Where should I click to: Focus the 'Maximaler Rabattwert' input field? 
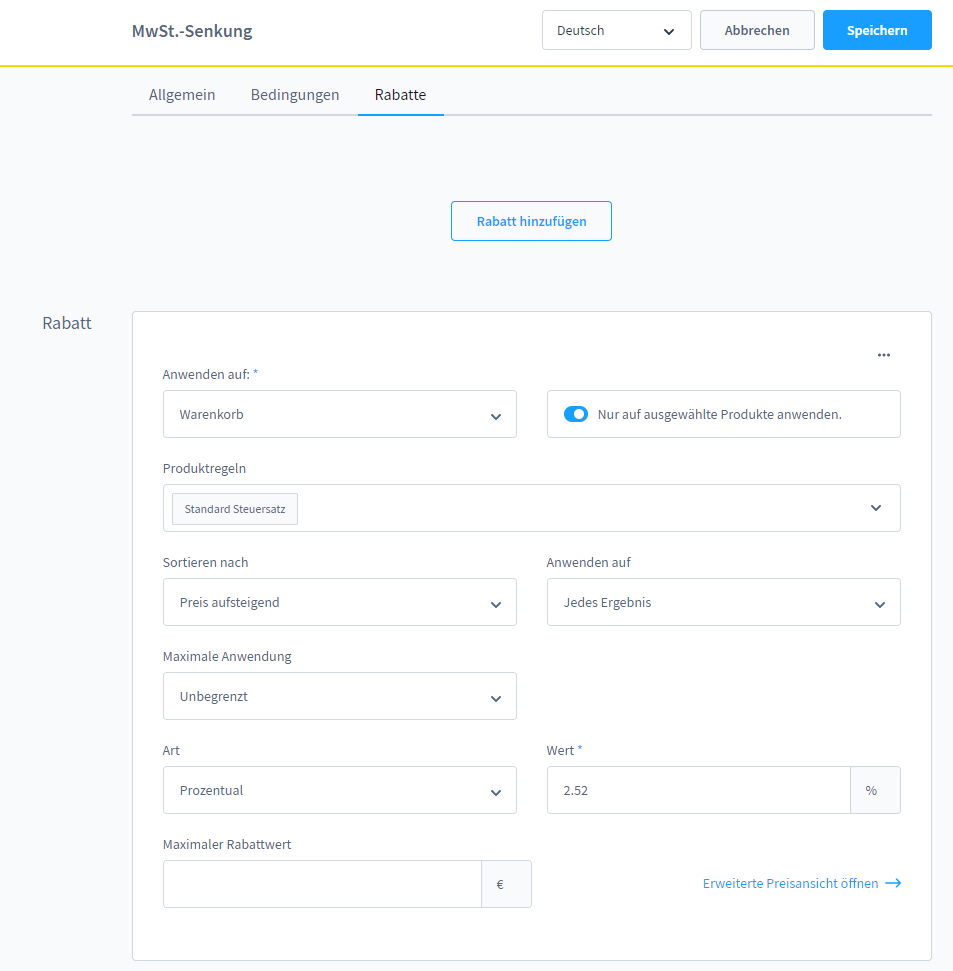click(322, 884)
